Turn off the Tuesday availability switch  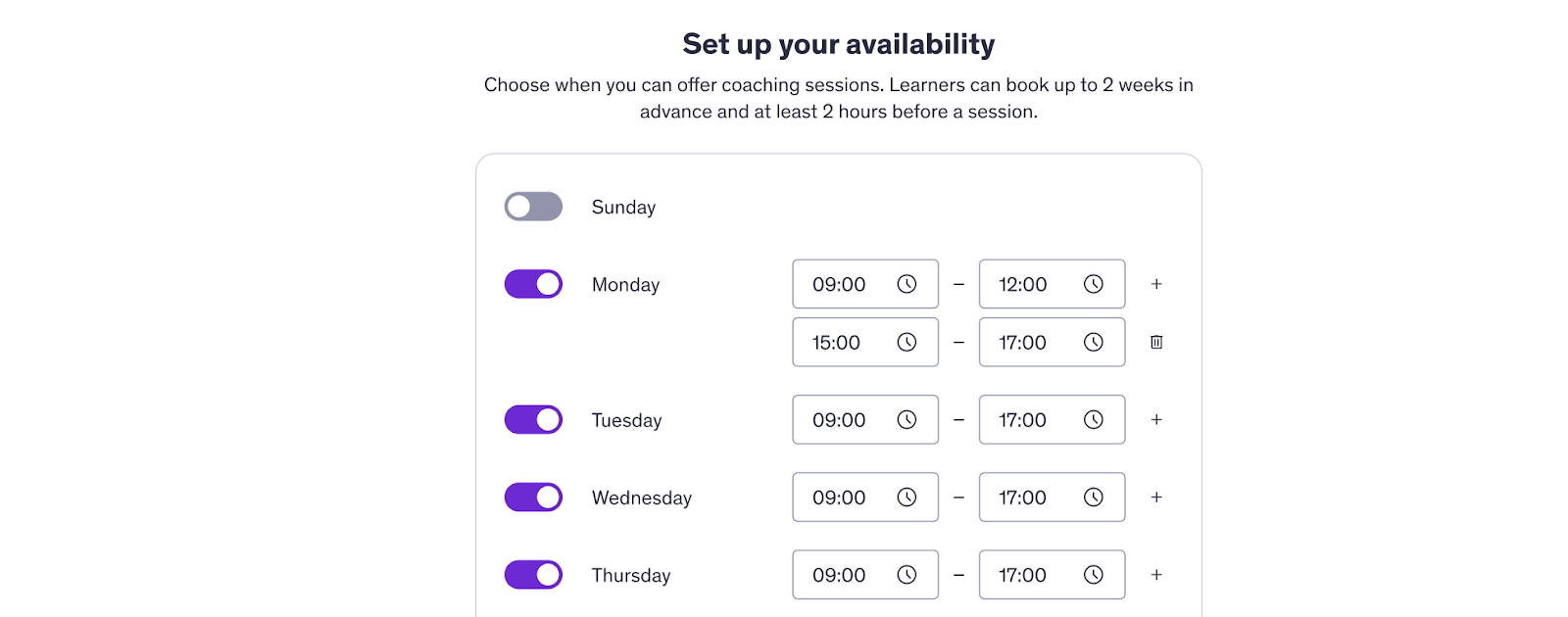click(533, 419)
